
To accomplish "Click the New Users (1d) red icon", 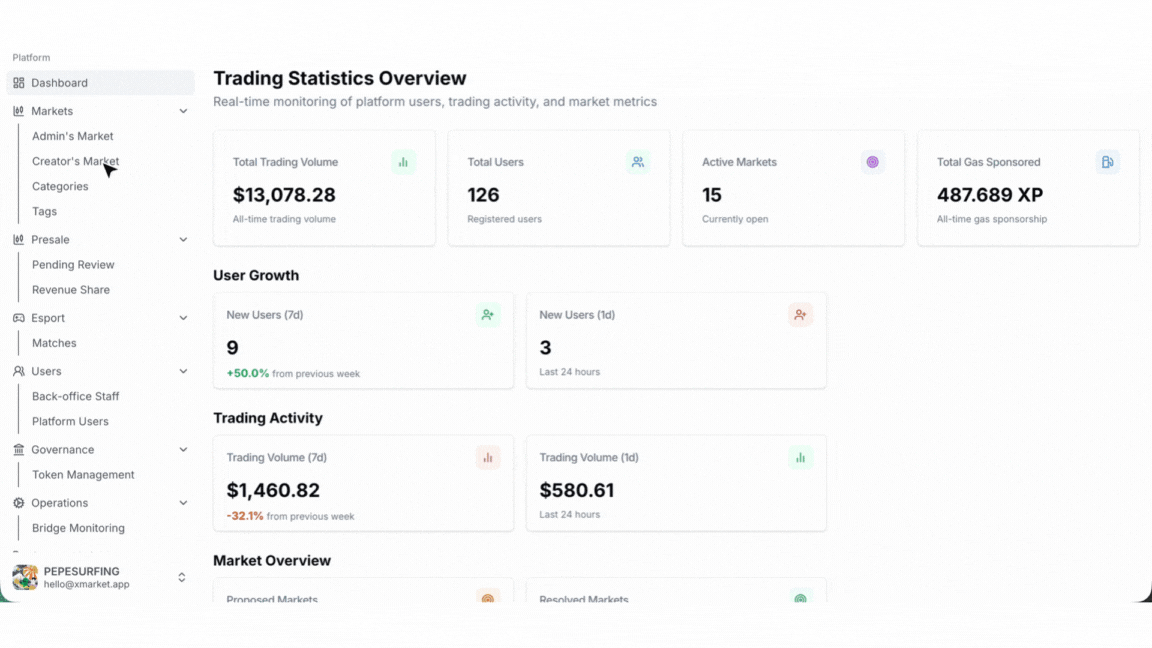I will click(x=800, y=315).
